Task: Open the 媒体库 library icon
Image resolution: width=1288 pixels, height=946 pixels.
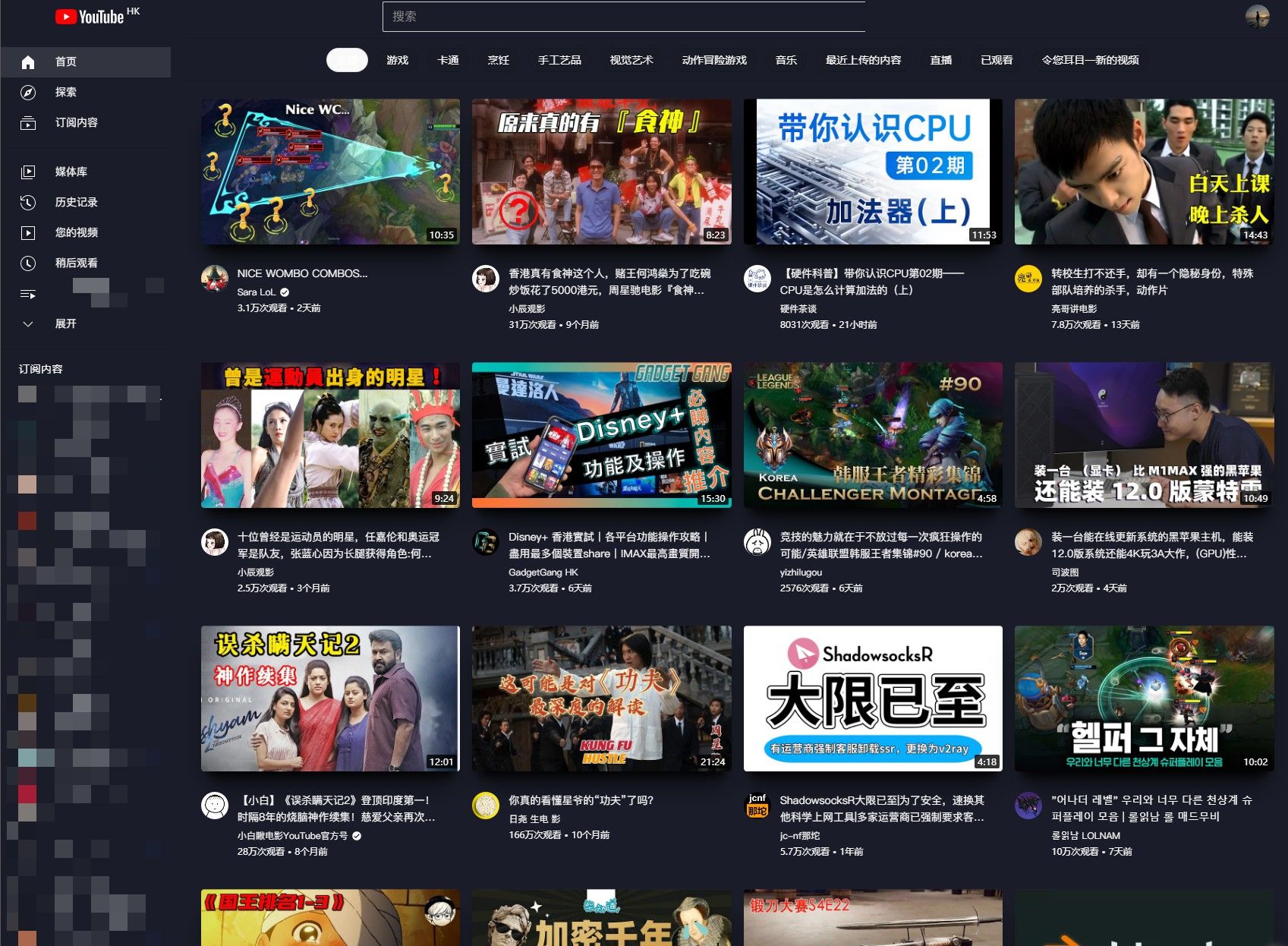Action: point(28,172)
